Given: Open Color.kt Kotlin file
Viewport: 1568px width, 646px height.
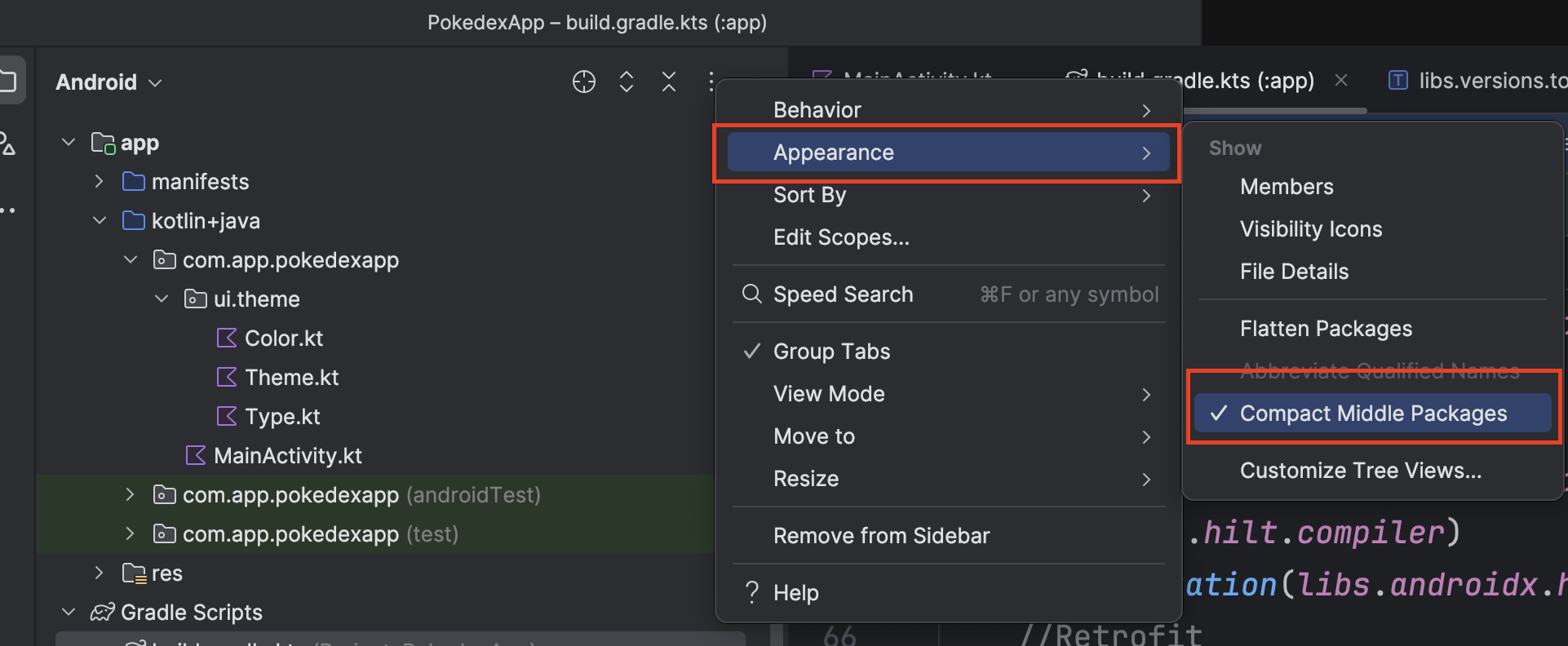Looking at the screenshot, I should [x=283, y=338].
